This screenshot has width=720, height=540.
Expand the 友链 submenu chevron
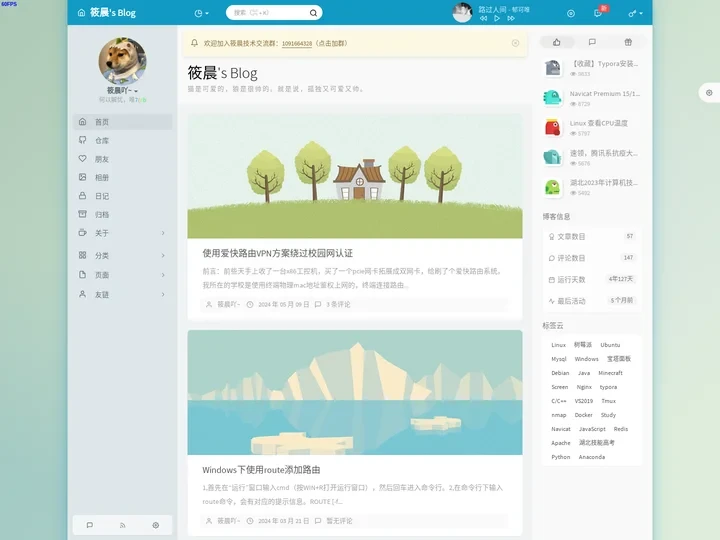click(163, 294)
